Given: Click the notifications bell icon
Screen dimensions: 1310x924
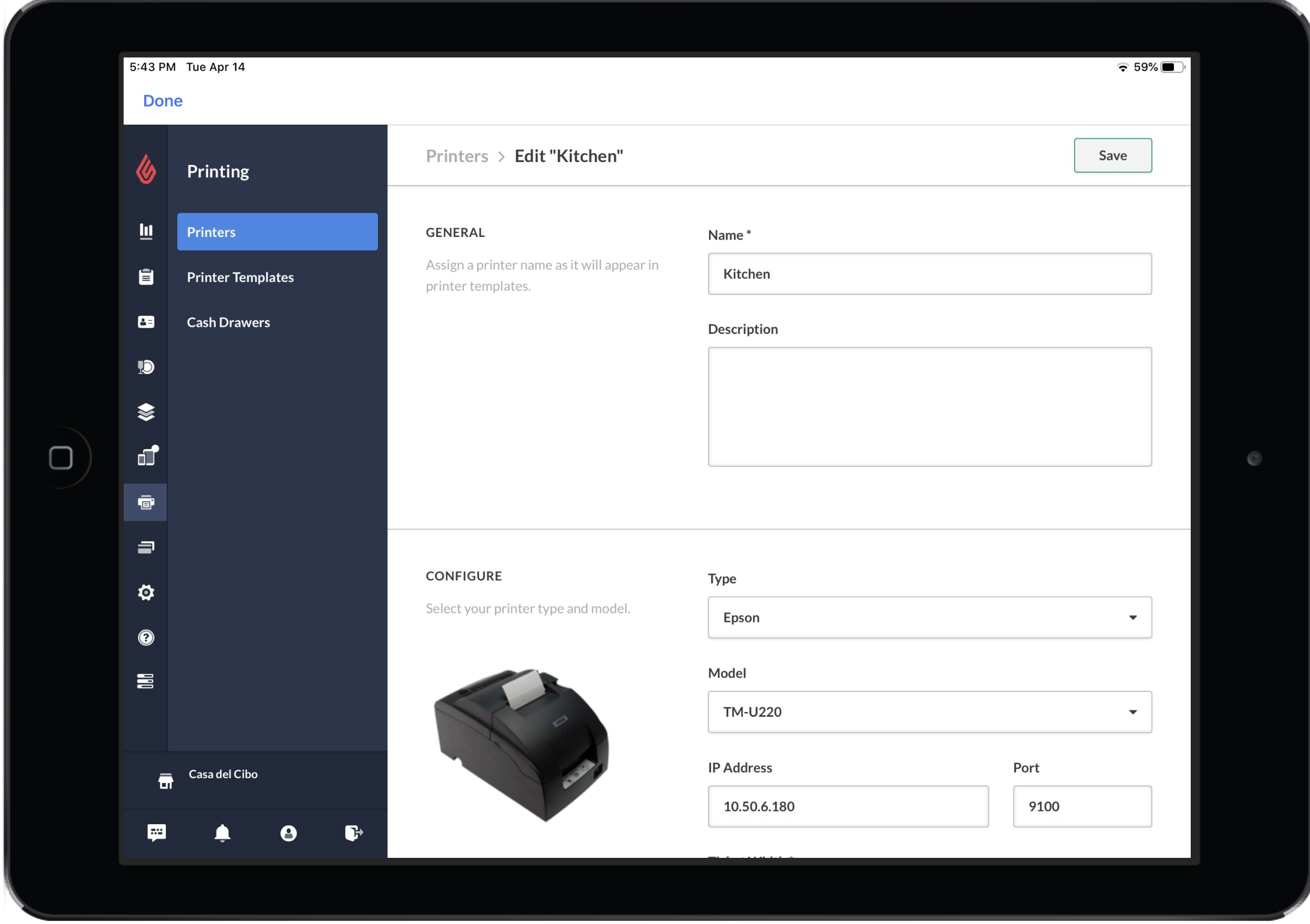Looking at the screenshot, I should coord(222,833).
